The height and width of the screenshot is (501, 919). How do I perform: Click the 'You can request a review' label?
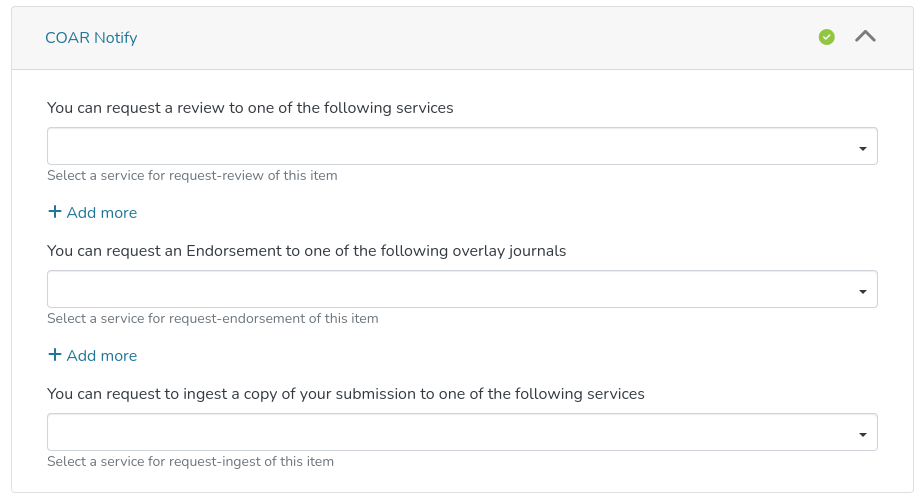[250, 108]
